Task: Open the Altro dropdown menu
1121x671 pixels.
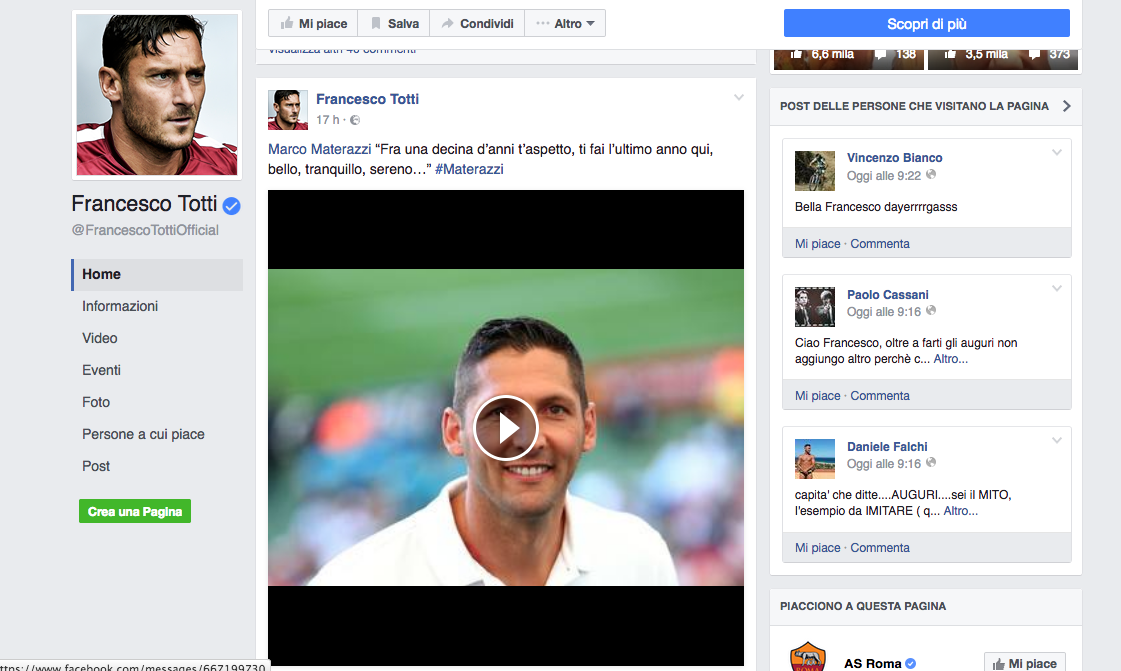Action: coord(565,24)
